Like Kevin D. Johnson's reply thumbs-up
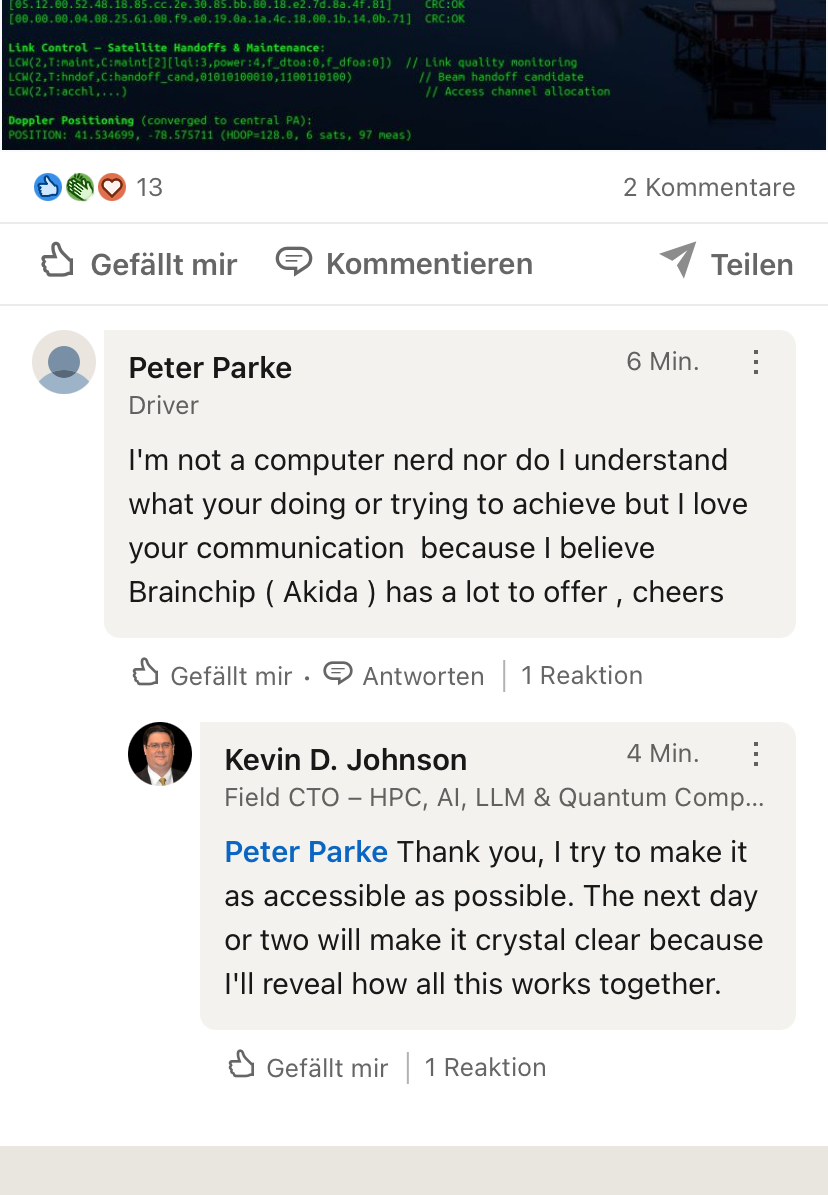This screenshot has width=828, height=1195. (242, 1065)
